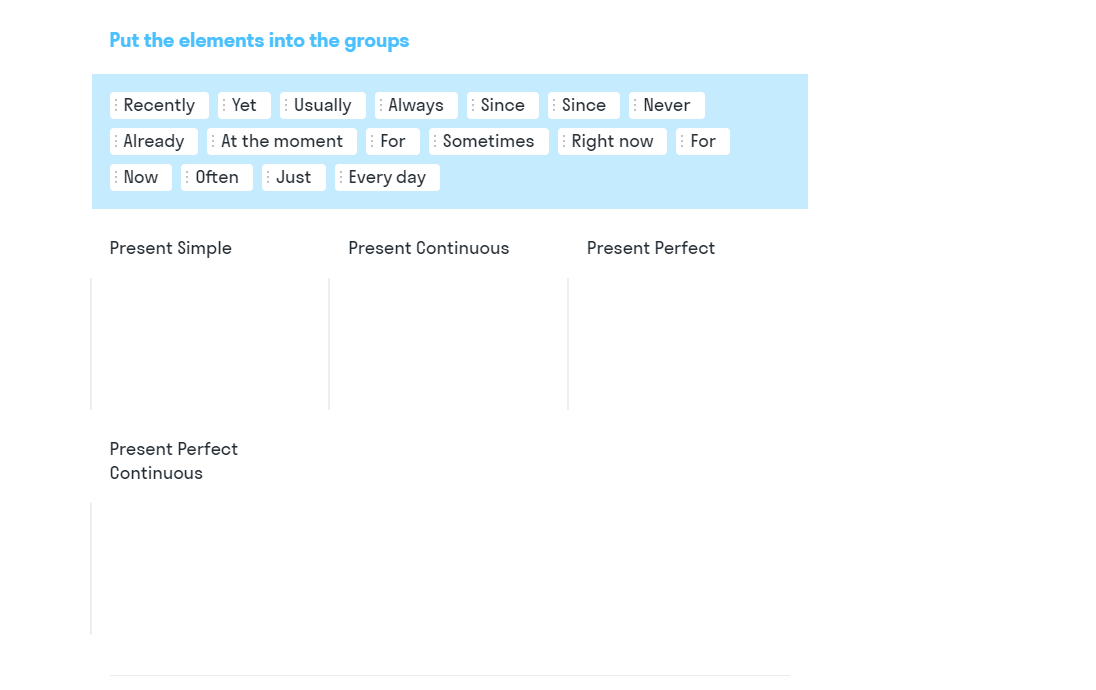Pick the 'Usually' chip
Screen dimensions: 1096x690
click(322, 106)
